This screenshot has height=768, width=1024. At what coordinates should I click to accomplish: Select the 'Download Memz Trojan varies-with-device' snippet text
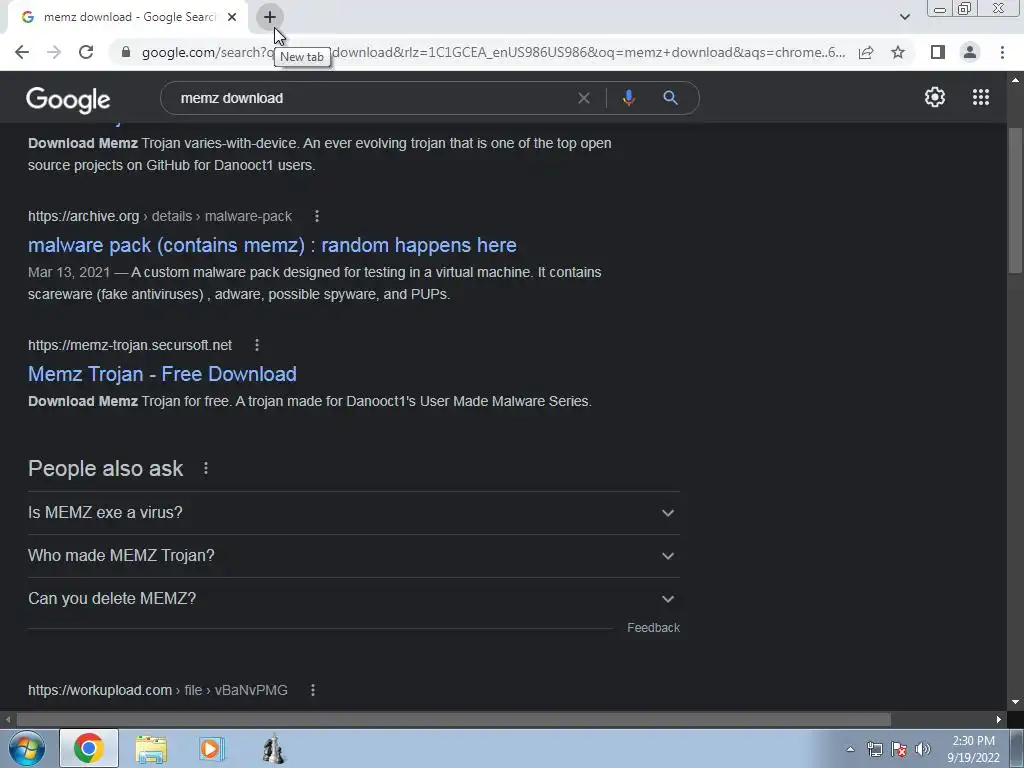(319, 154)
